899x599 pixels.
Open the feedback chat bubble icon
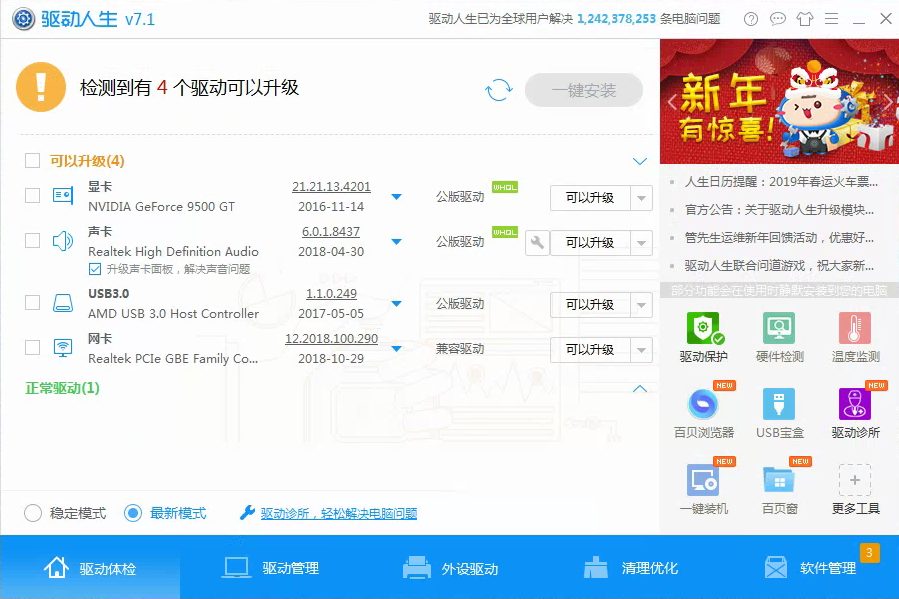[x=777, y=19]
